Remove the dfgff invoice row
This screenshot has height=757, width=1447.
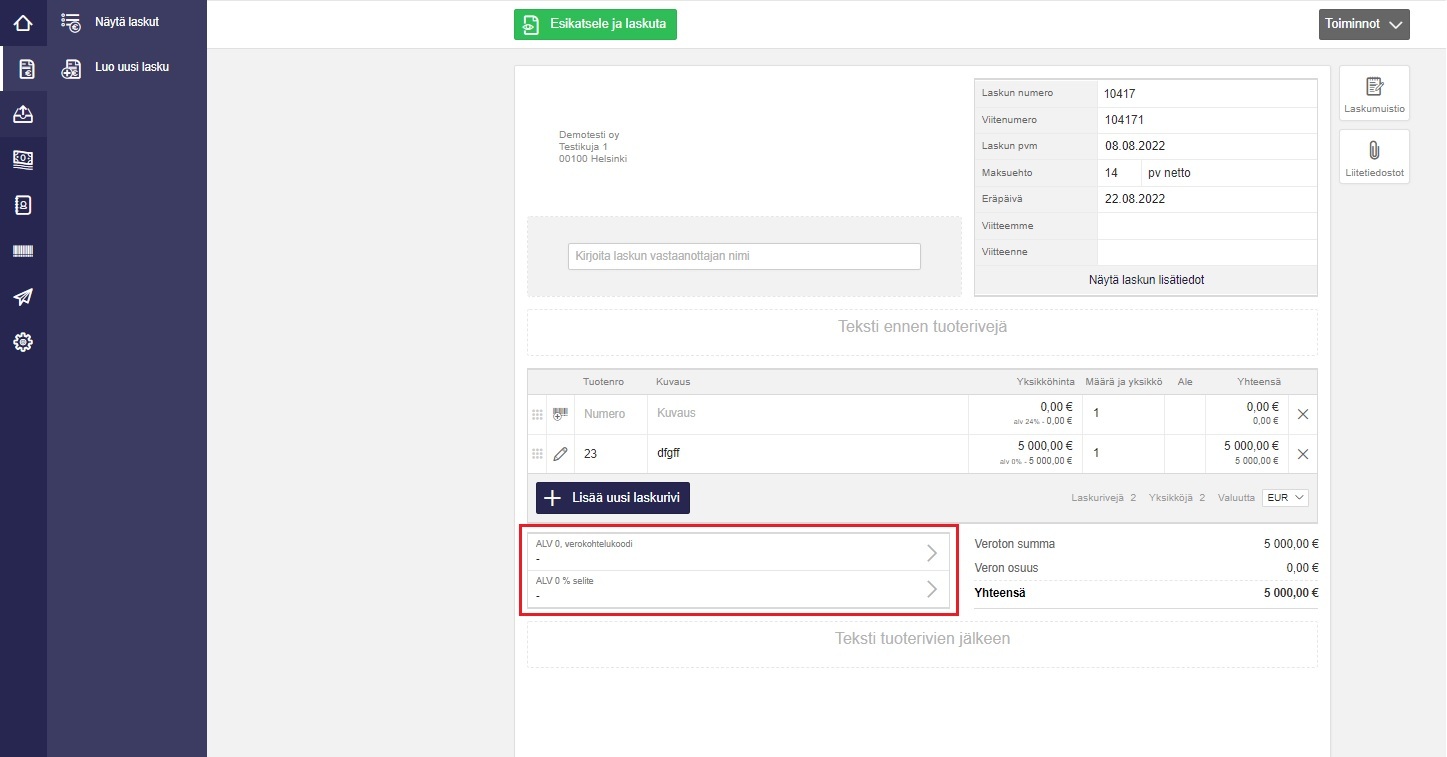point(1303,454)
